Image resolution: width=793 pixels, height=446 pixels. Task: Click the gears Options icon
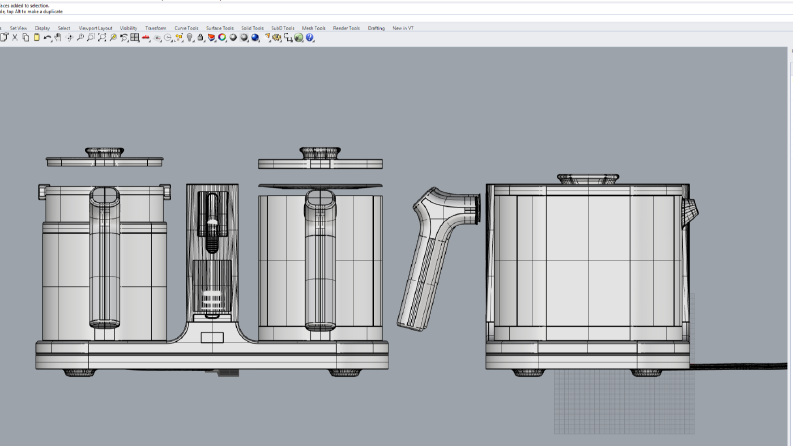point(277,37)
